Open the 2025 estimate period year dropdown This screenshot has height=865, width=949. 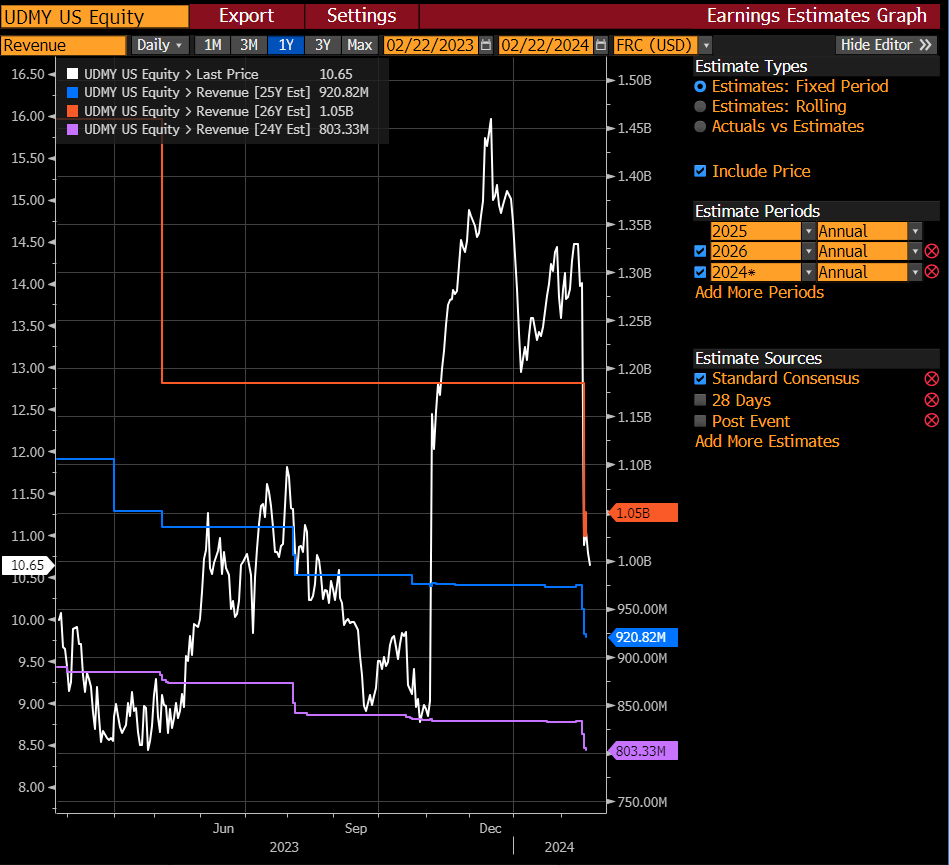807,231
